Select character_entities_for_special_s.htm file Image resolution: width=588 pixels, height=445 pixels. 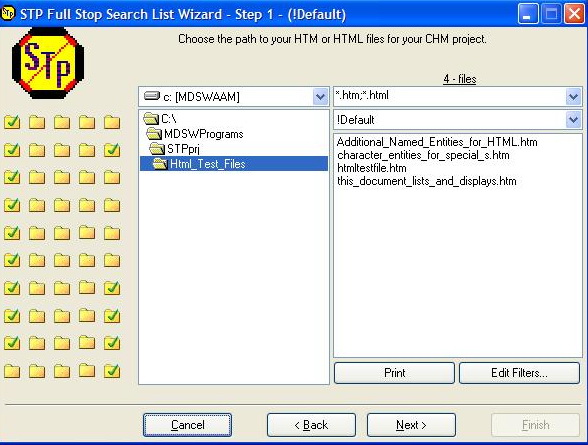(423, 155)
